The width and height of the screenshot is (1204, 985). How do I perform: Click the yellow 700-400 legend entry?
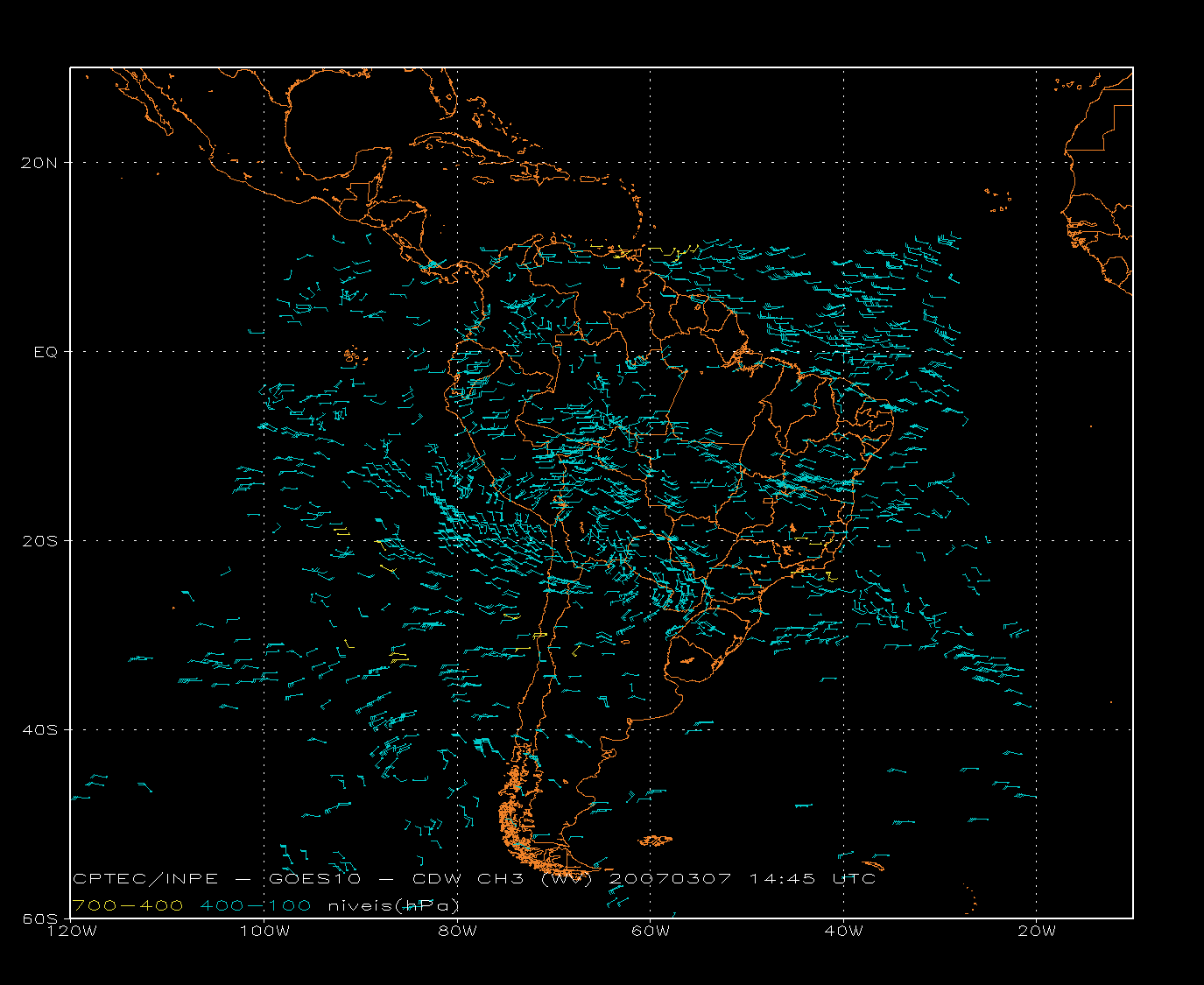click(128, 905)
